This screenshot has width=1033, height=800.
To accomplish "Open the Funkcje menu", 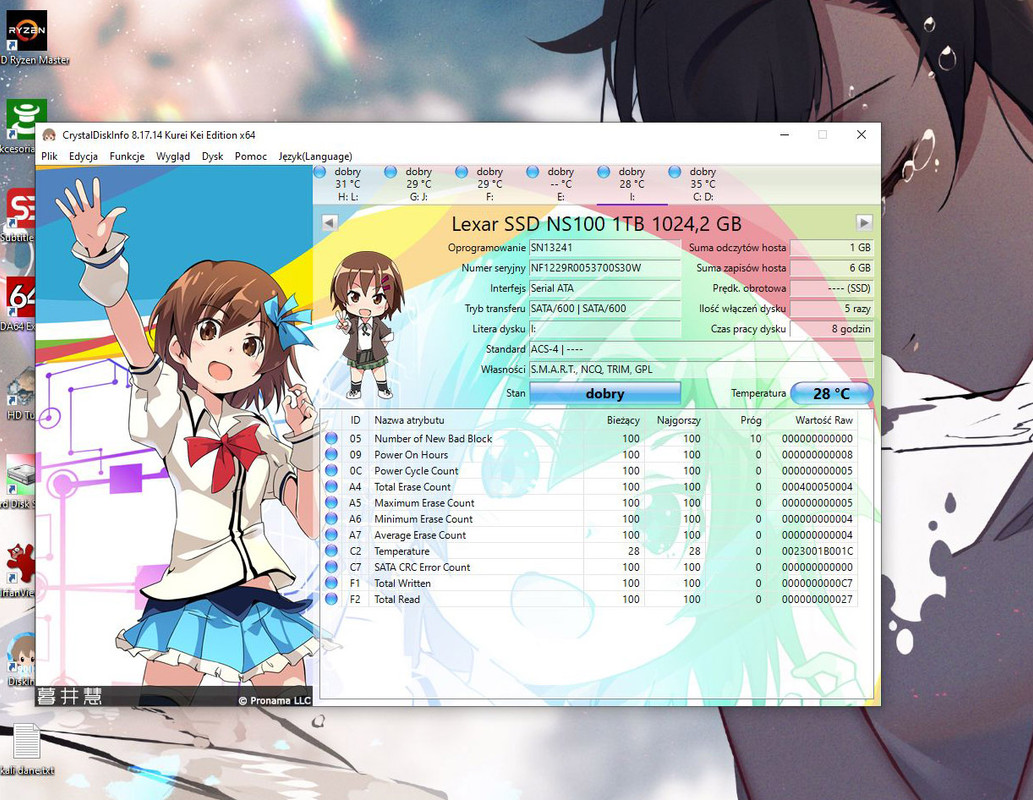I will [x=126, y=156].
